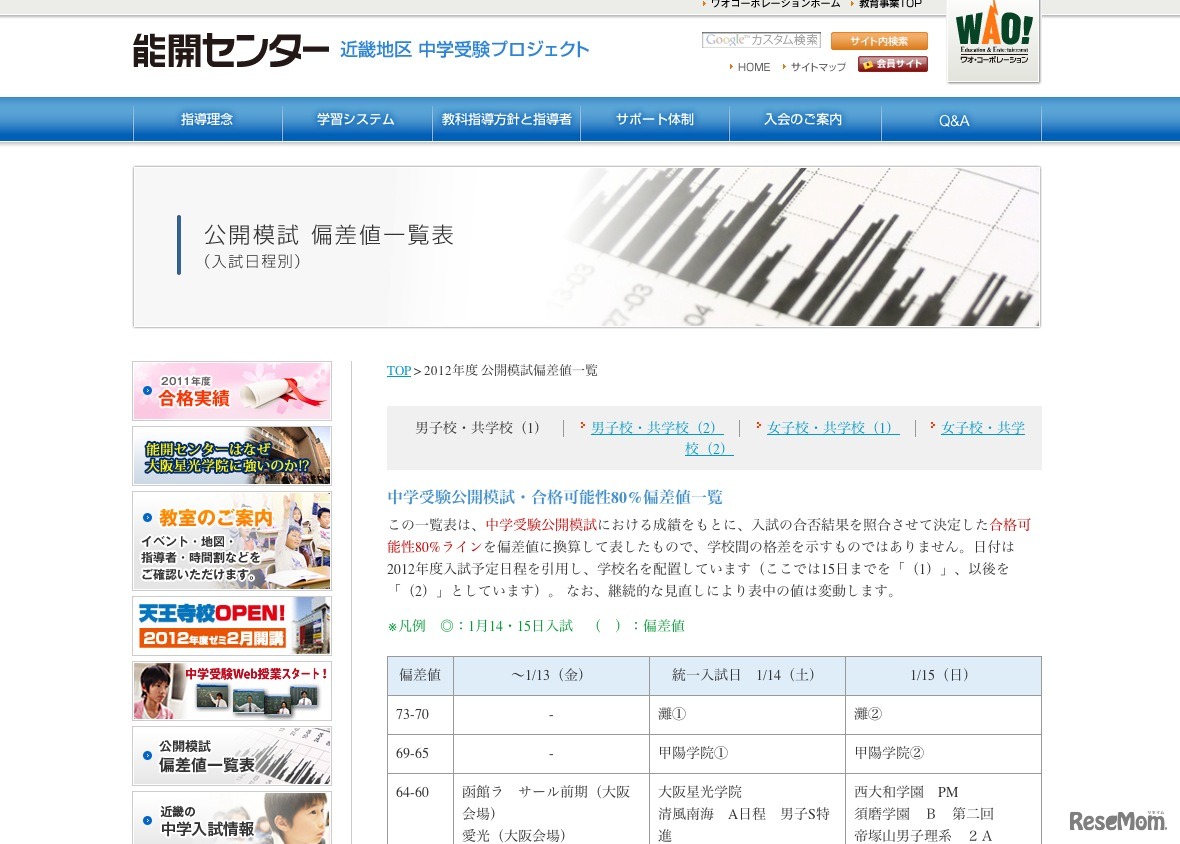The height and width of the screenshot is (844, 1180).
Task: Go to the サポート体制 menu item
Action: pyautogui.click(x=655, y=120)
